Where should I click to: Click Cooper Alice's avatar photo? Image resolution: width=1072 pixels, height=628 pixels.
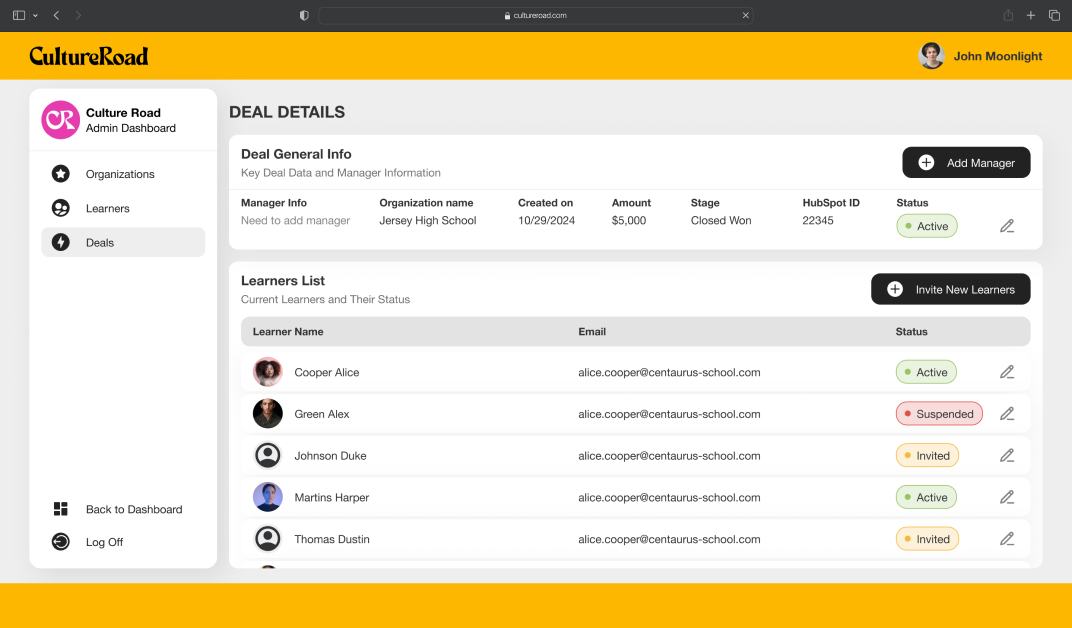(x=268, y=372)
